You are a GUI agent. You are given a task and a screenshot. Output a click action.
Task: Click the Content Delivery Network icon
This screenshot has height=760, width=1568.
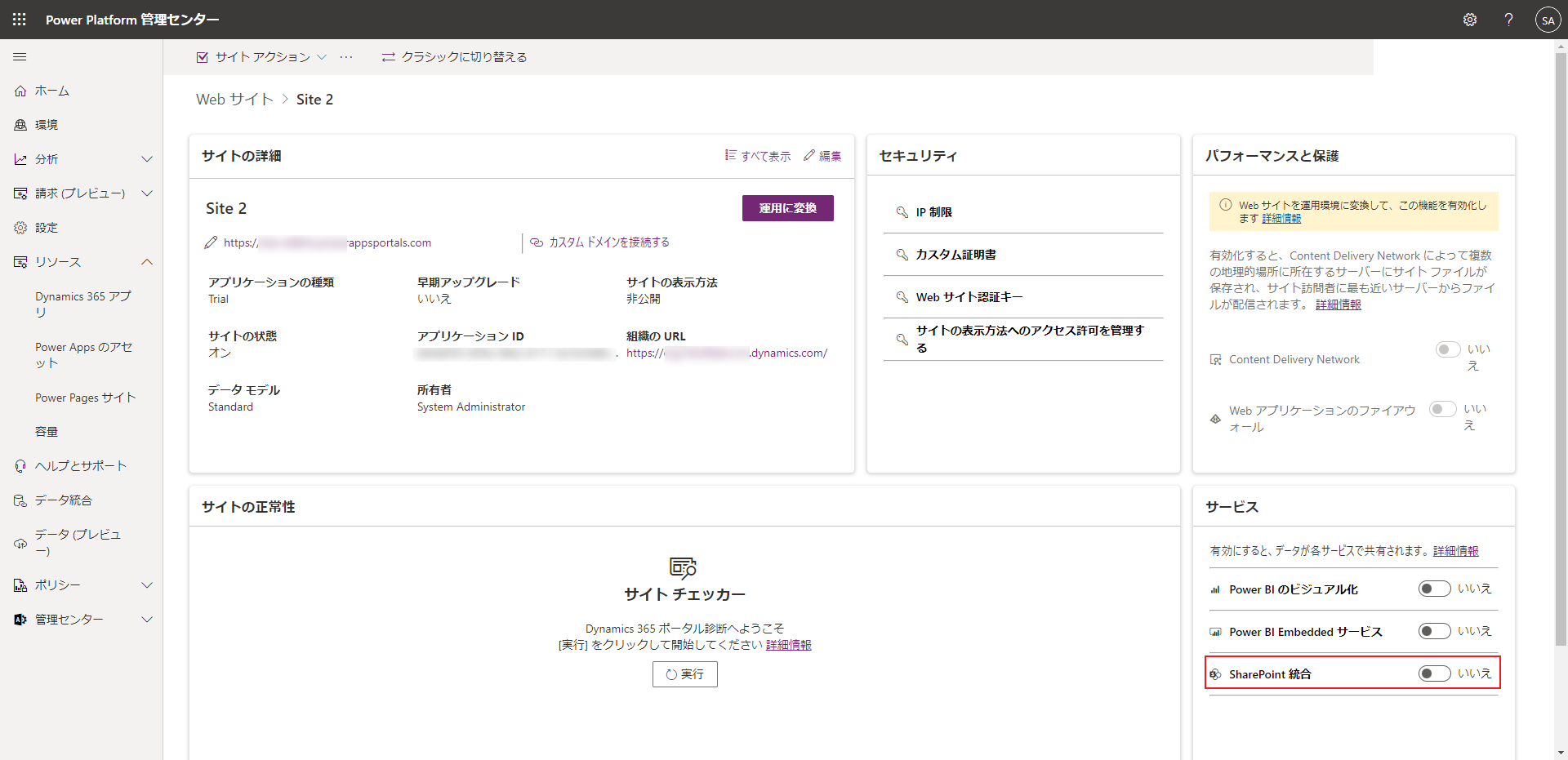click(x=1215, y=359)
